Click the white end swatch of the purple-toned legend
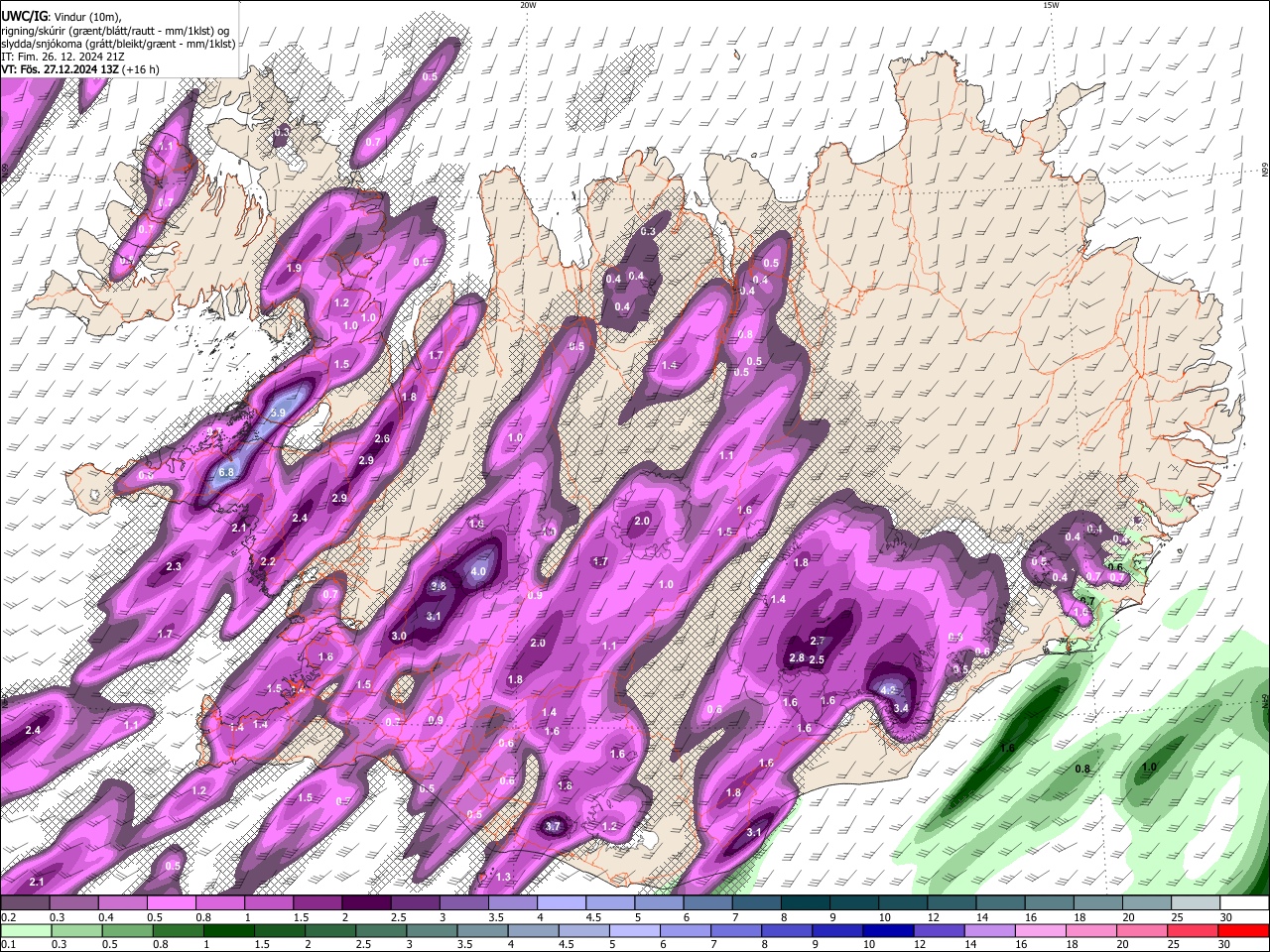 1244,903
